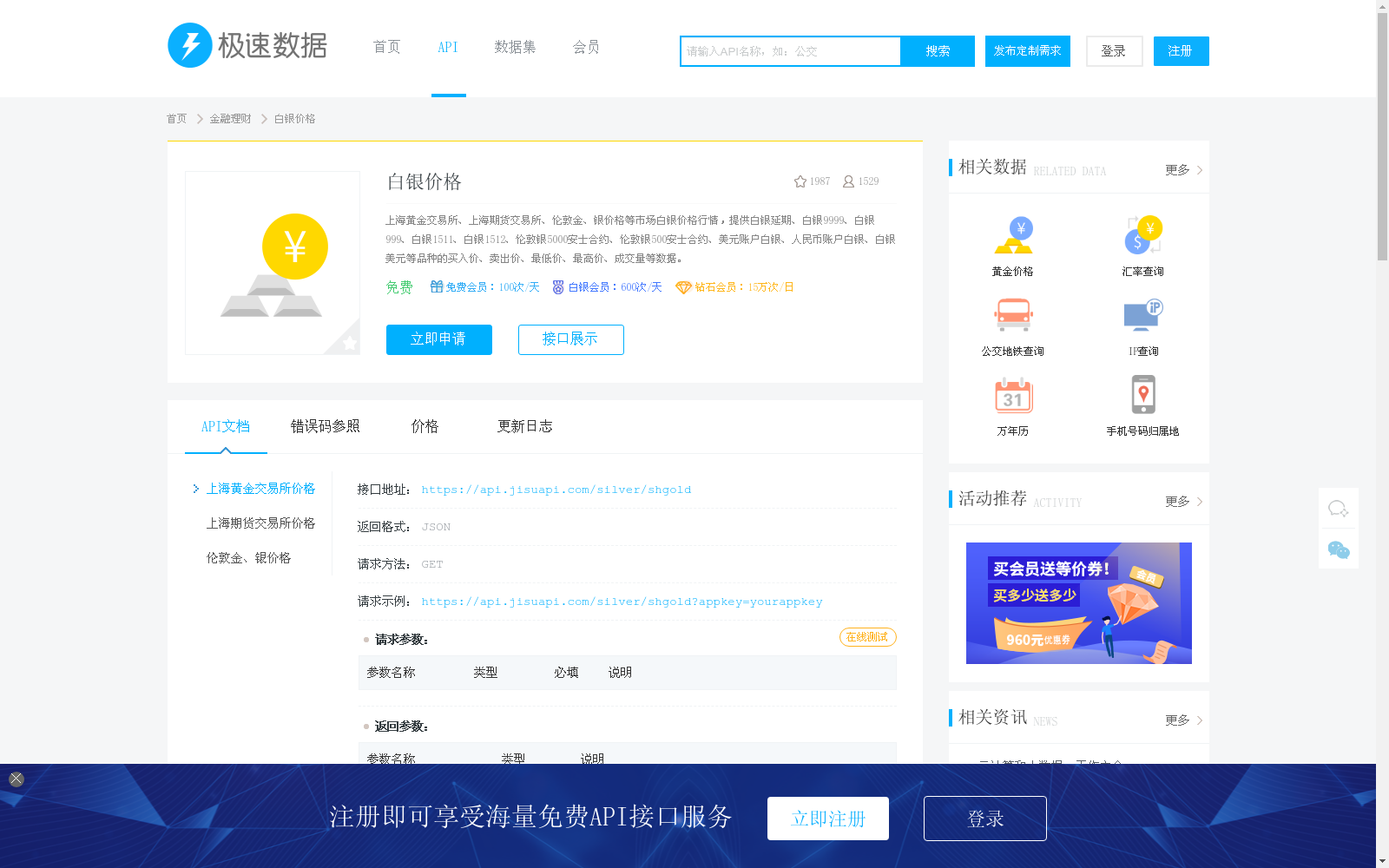Click 接口展示 button
1389x868 pixels.
(571, 339)
